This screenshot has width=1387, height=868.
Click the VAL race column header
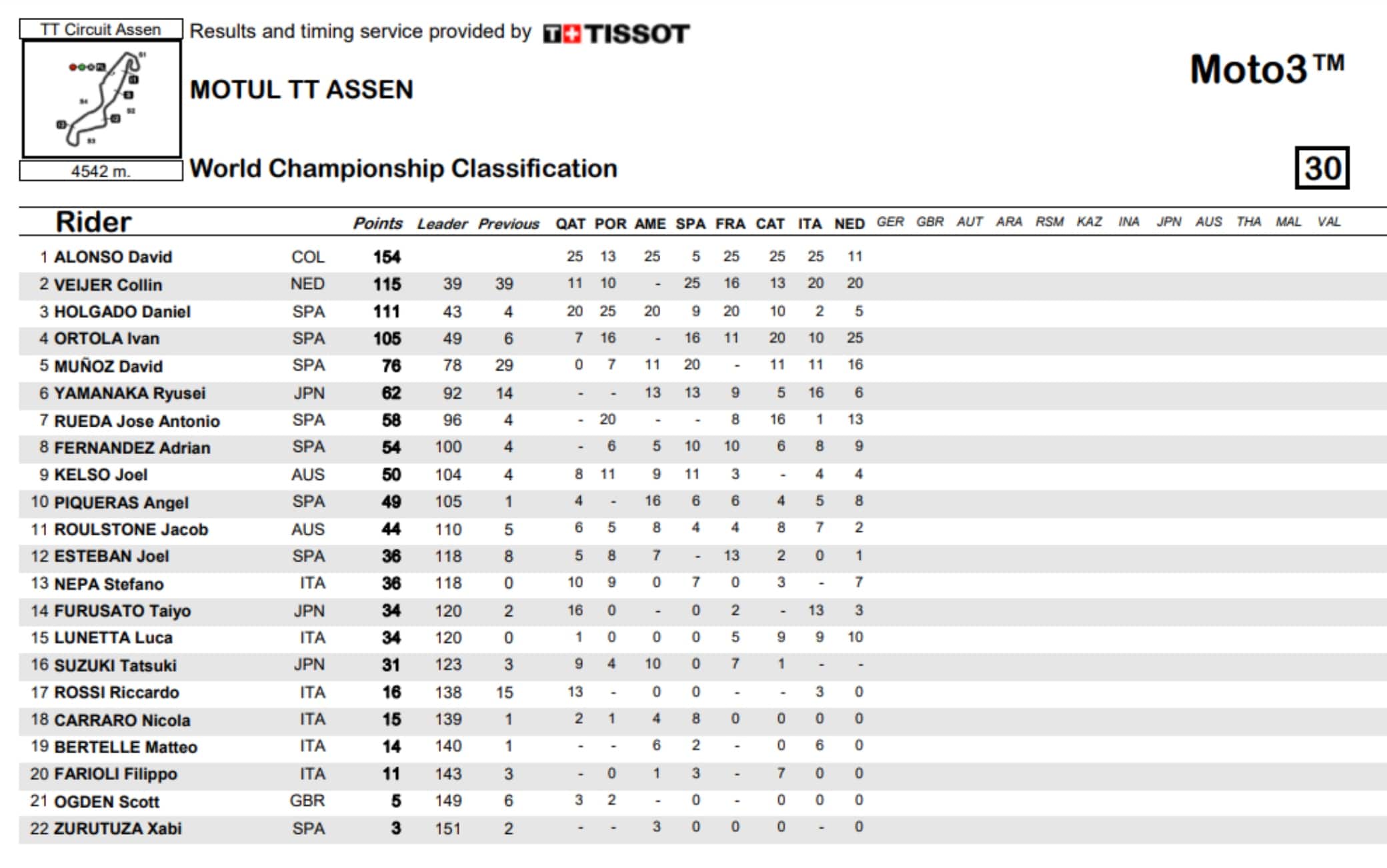(1328, 222)
